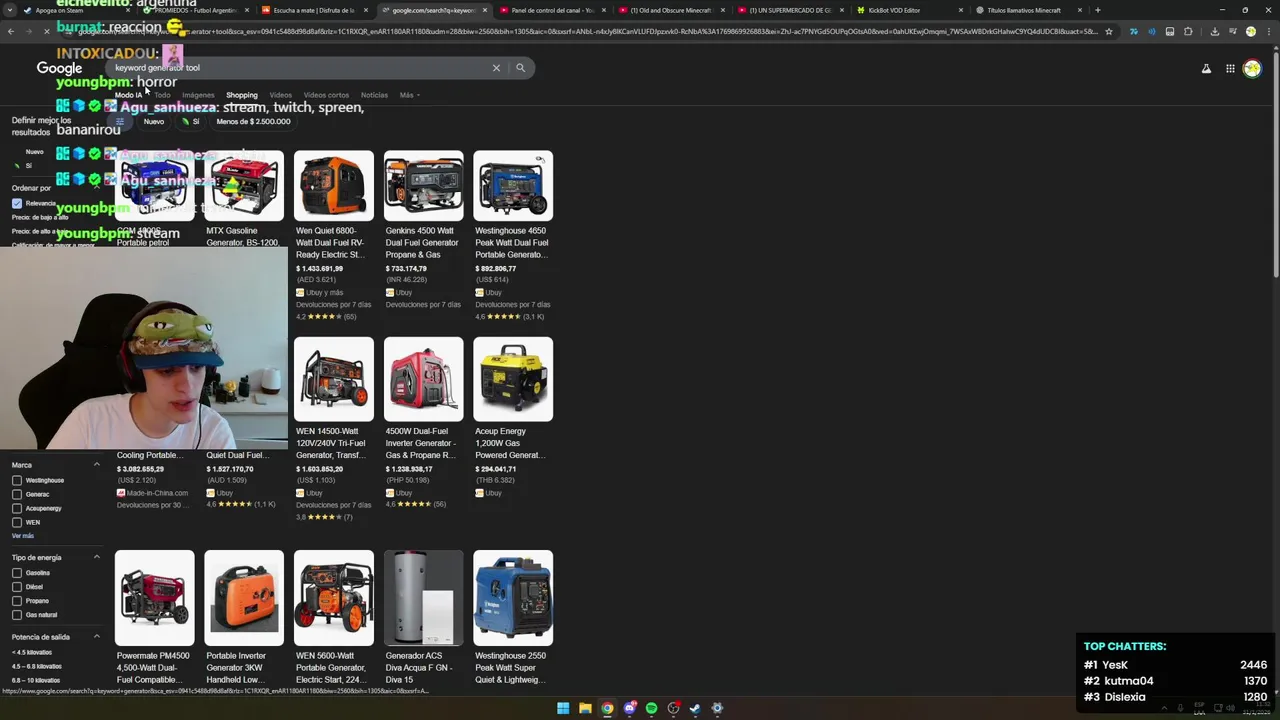Open Discord from the taskbar
Viewport: 1280px width, 720px height.
tap(629, 708)
